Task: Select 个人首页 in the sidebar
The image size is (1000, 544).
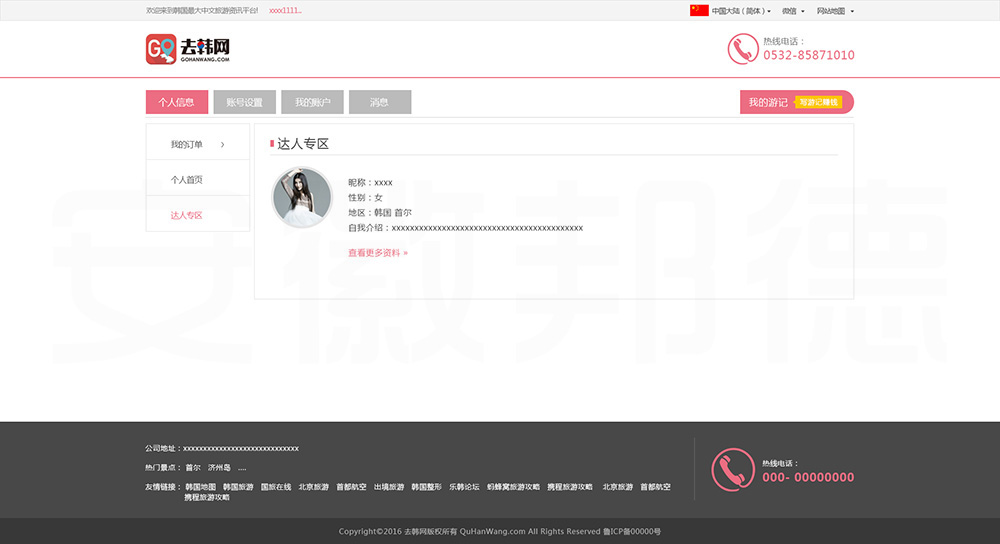Action: click(187, 180)
